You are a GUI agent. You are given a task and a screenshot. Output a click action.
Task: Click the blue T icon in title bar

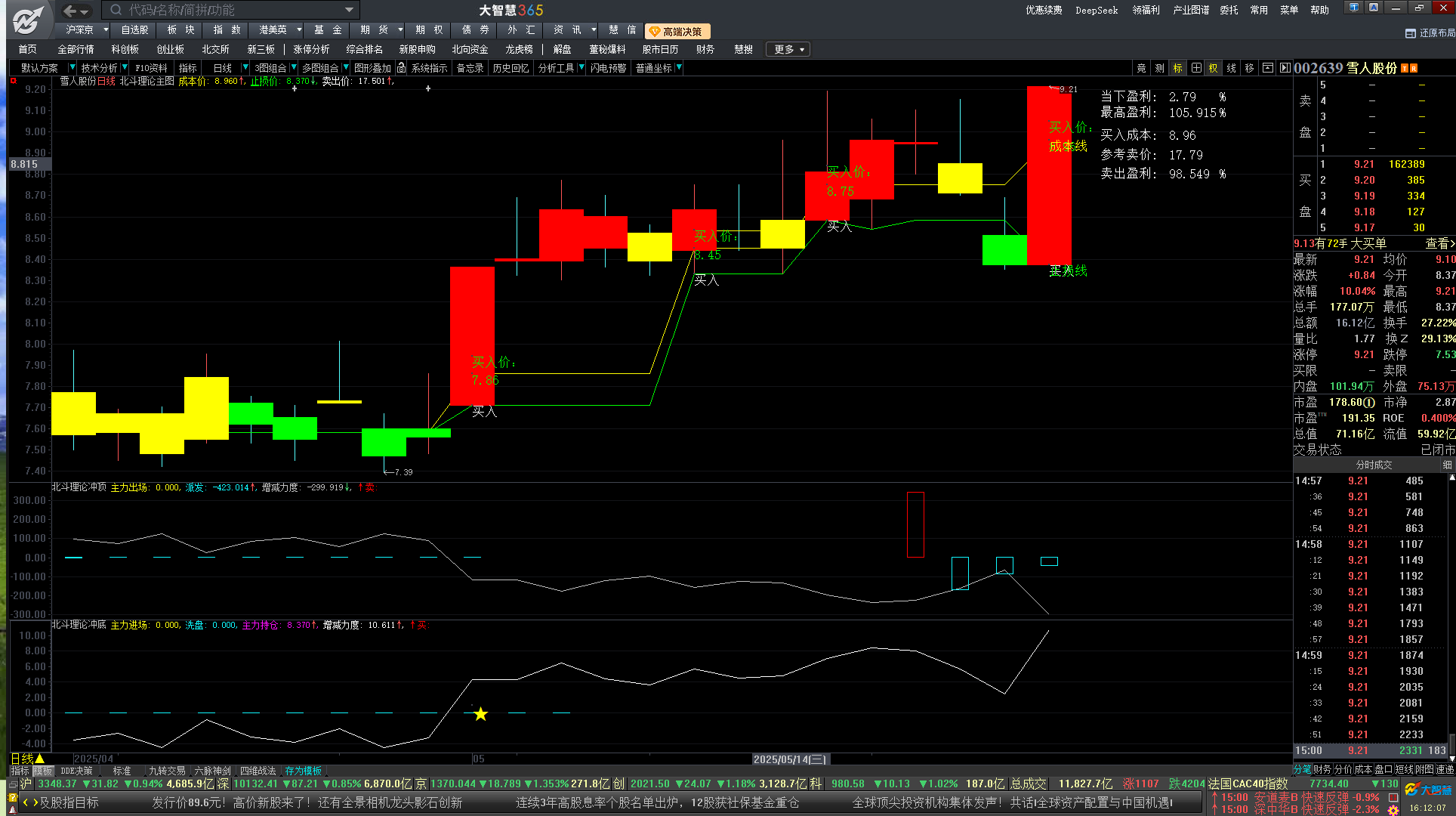click(1354, 8)
